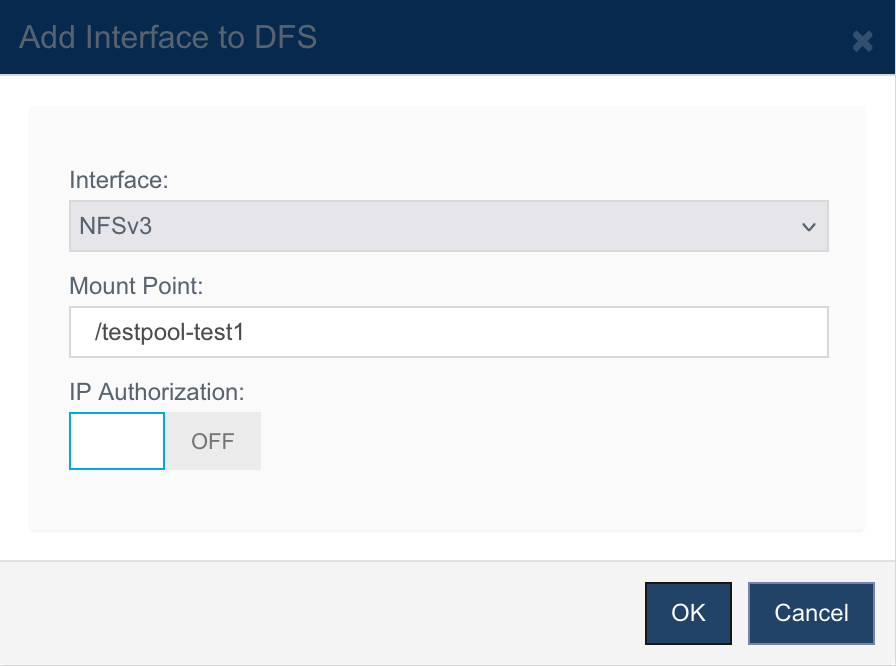Select the NFSv3 text in Interface combo box
This screenshot has width=896, height=666.
(x=115, y=226)
